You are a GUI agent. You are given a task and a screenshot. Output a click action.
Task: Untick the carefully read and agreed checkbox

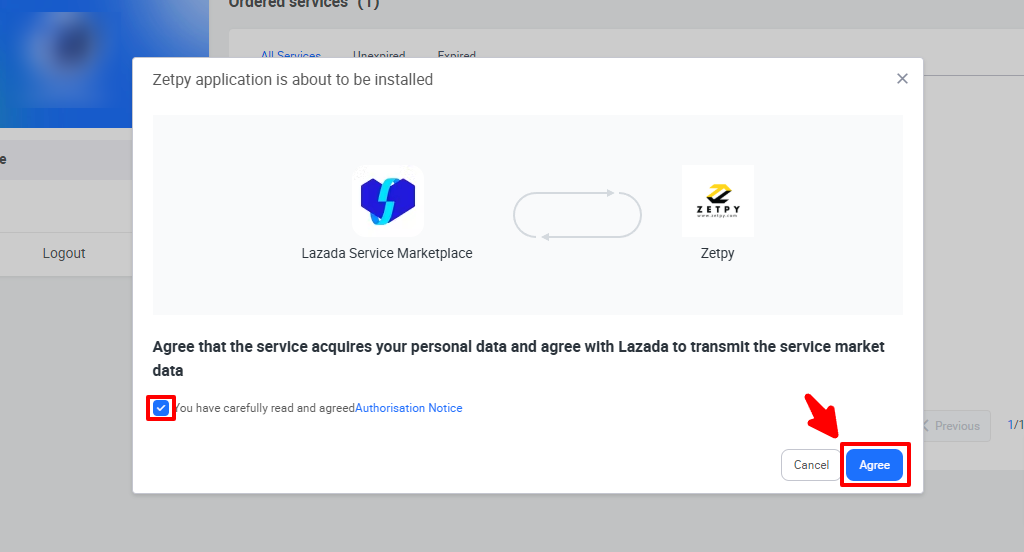161,408
